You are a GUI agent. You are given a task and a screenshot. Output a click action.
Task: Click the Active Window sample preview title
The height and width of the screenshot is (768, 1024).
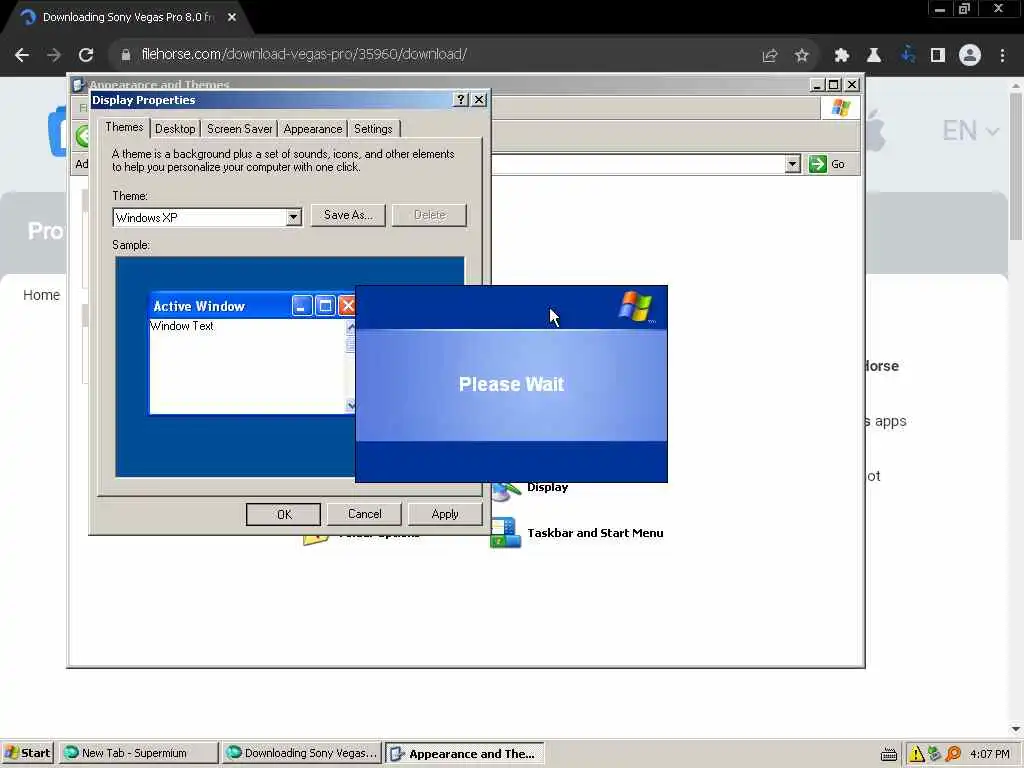point(199,306)
